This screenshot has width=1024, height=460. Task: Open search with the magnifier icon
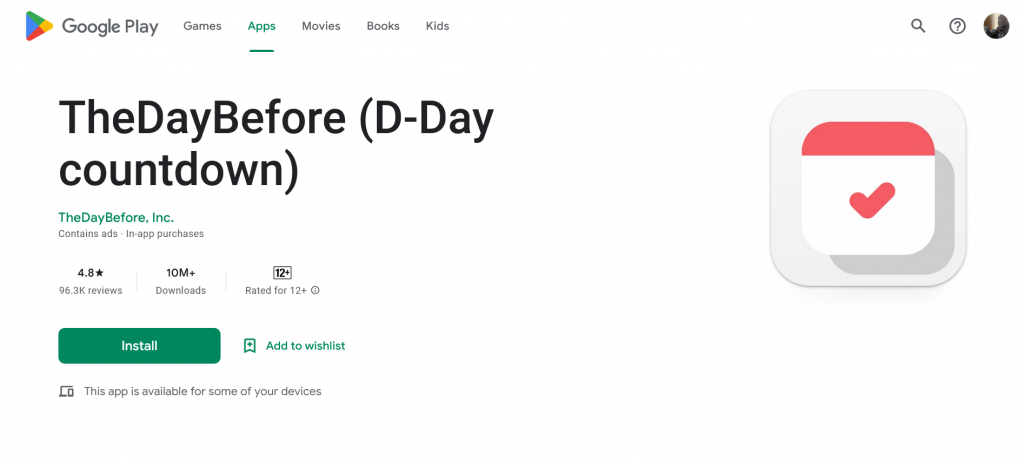[918, 26]
